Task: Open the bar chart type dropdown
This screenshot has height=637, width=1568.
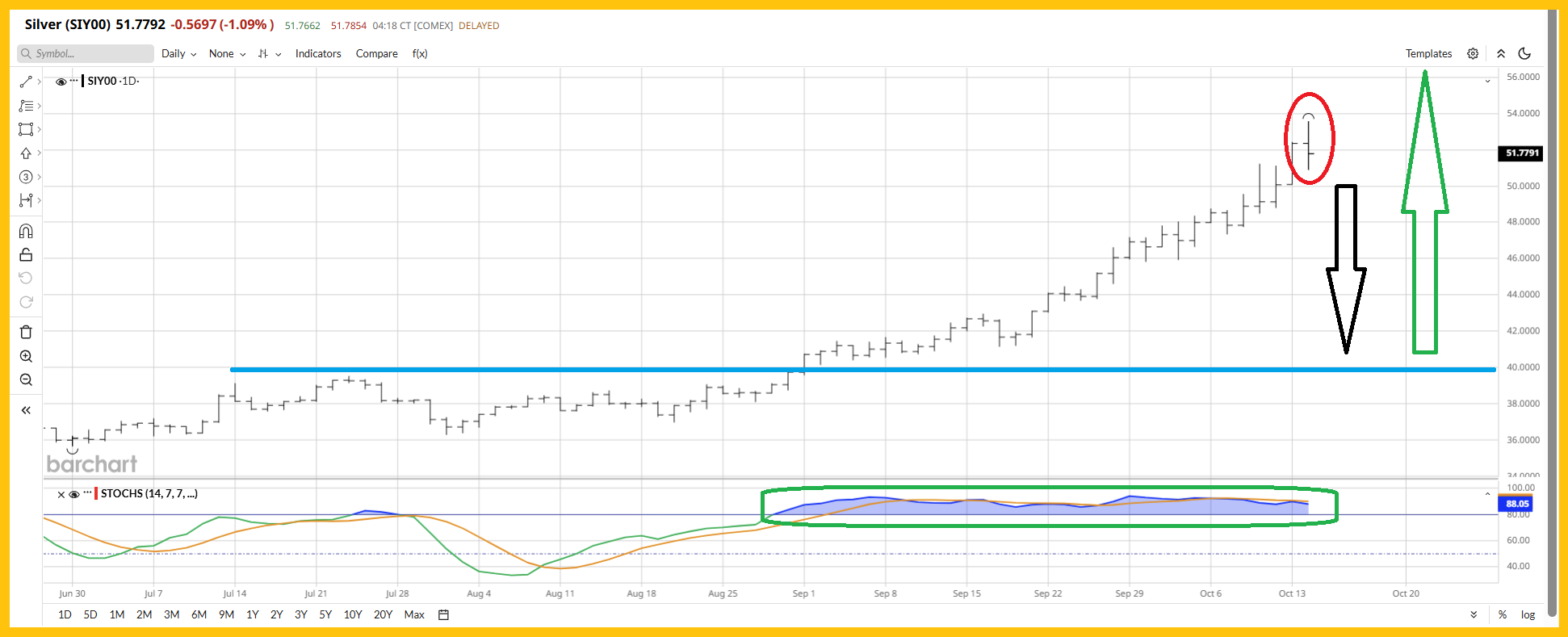Action: tap(269, 53)
